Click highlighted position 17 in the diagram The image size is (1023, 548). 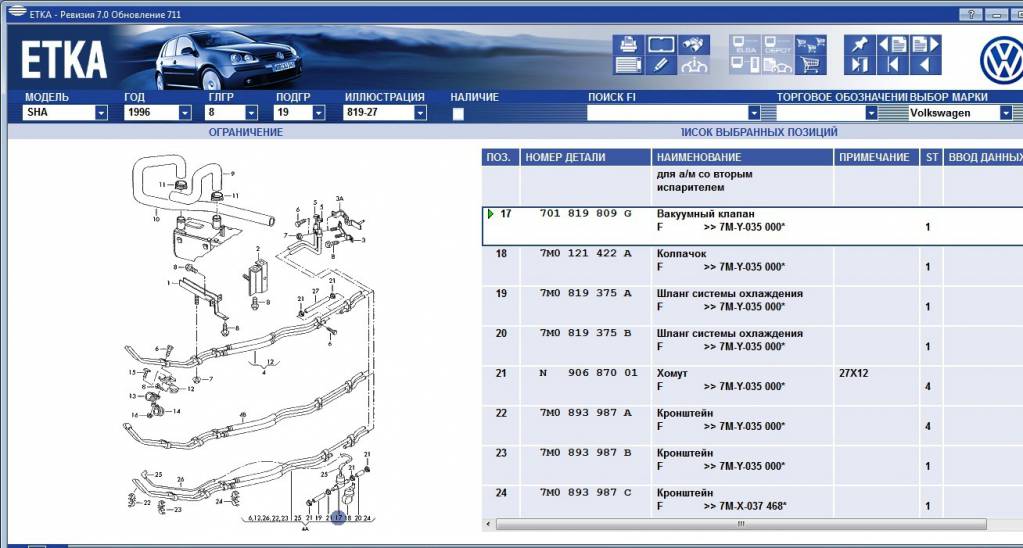pos(338,518)
